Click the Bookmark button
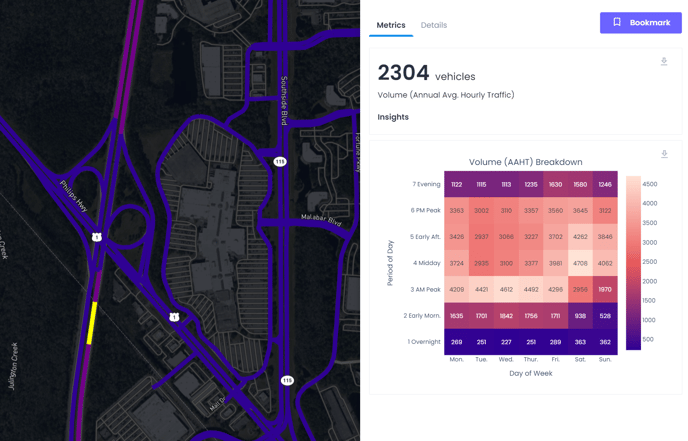This screenshot has width=688, height=441. click(x=640, y=23)
